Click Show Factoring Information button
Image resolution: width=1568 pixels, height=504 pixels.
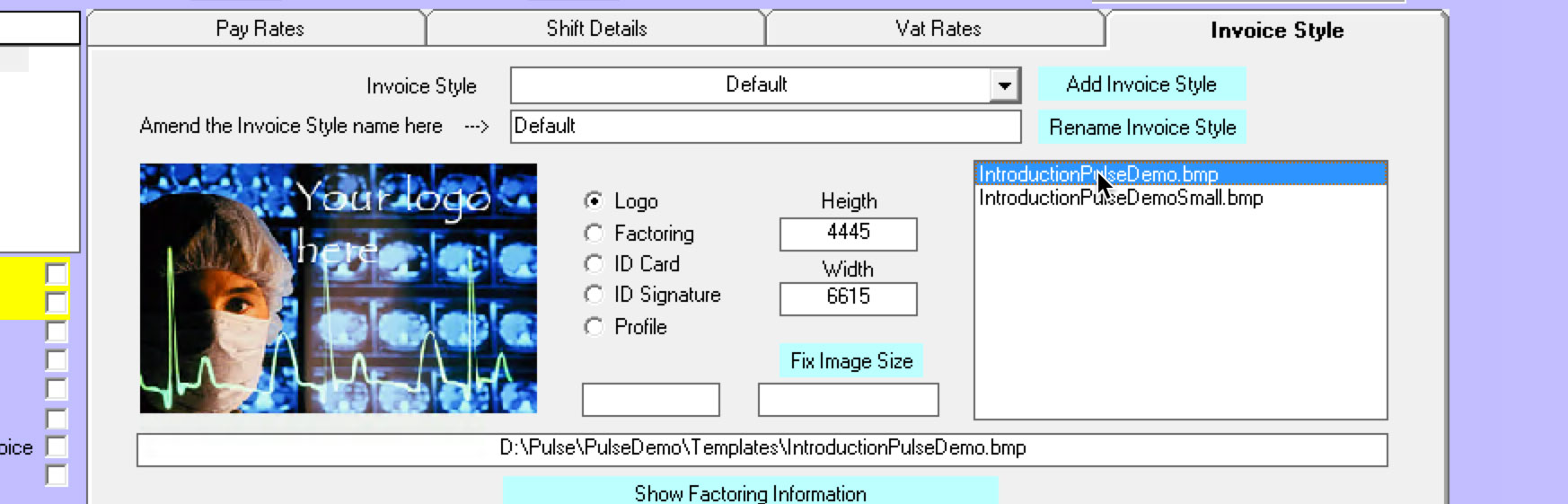750,492
